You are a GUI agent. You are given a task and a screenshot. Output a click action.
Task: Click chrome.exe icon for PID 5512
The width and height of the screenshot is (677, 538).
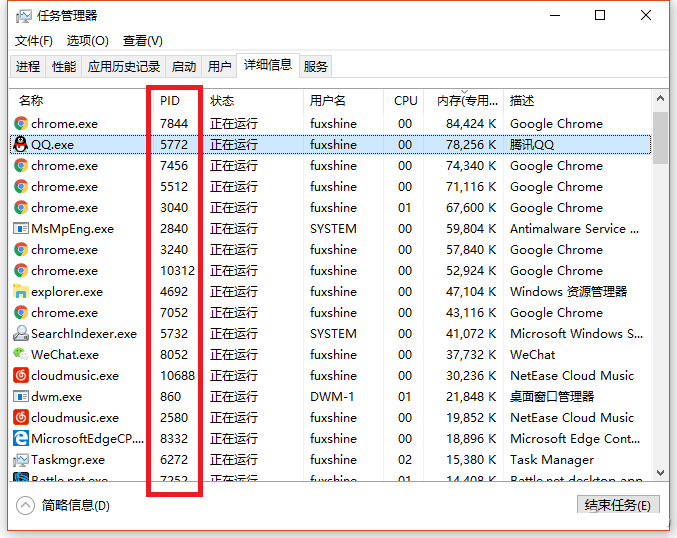pyautogui.click(x=21, y=187)
